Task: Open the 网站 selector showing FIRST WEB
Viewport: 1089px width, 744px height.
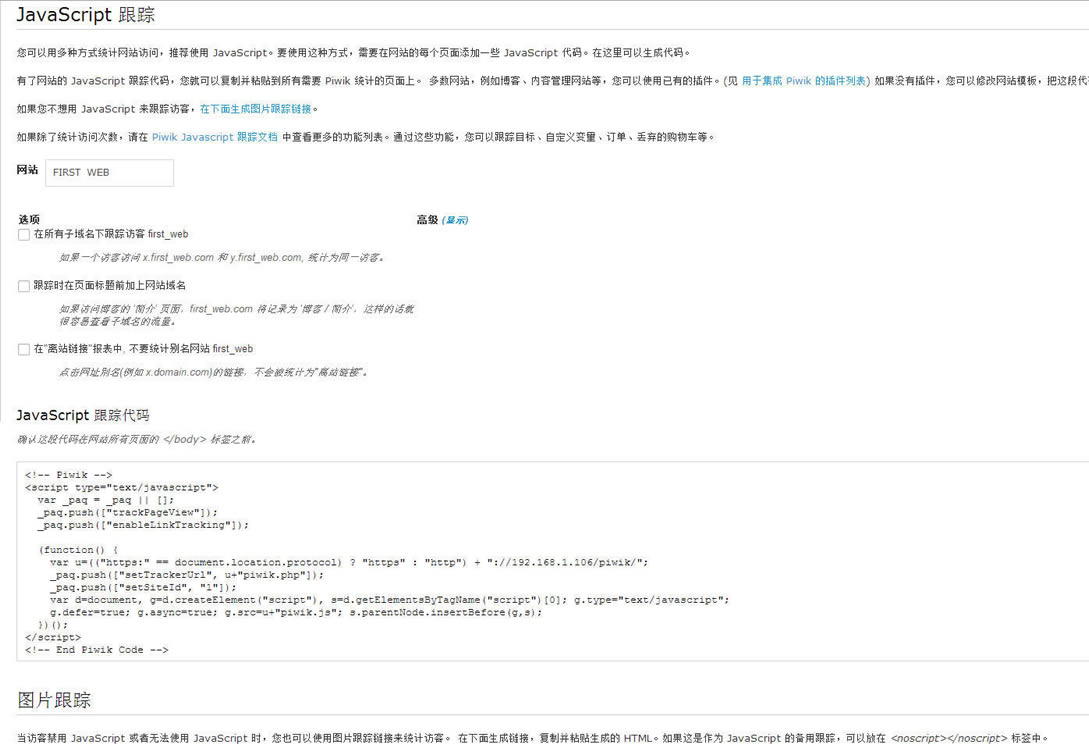Action: tap(109, 172)
